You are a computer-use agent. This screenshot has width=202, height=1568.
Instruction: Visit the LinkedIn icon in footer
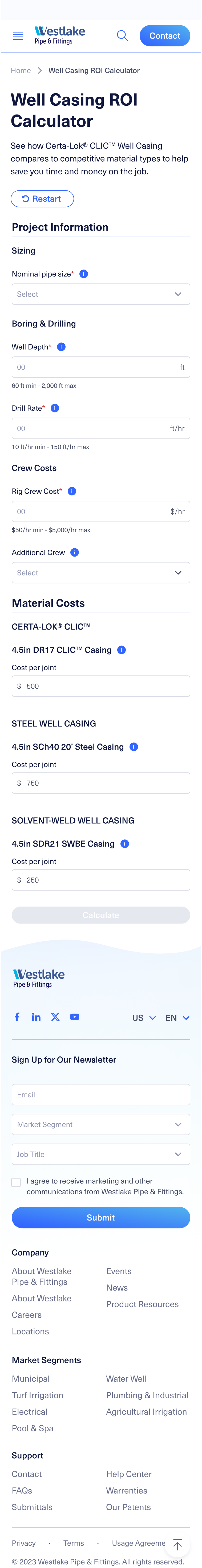click(36, 1016)
